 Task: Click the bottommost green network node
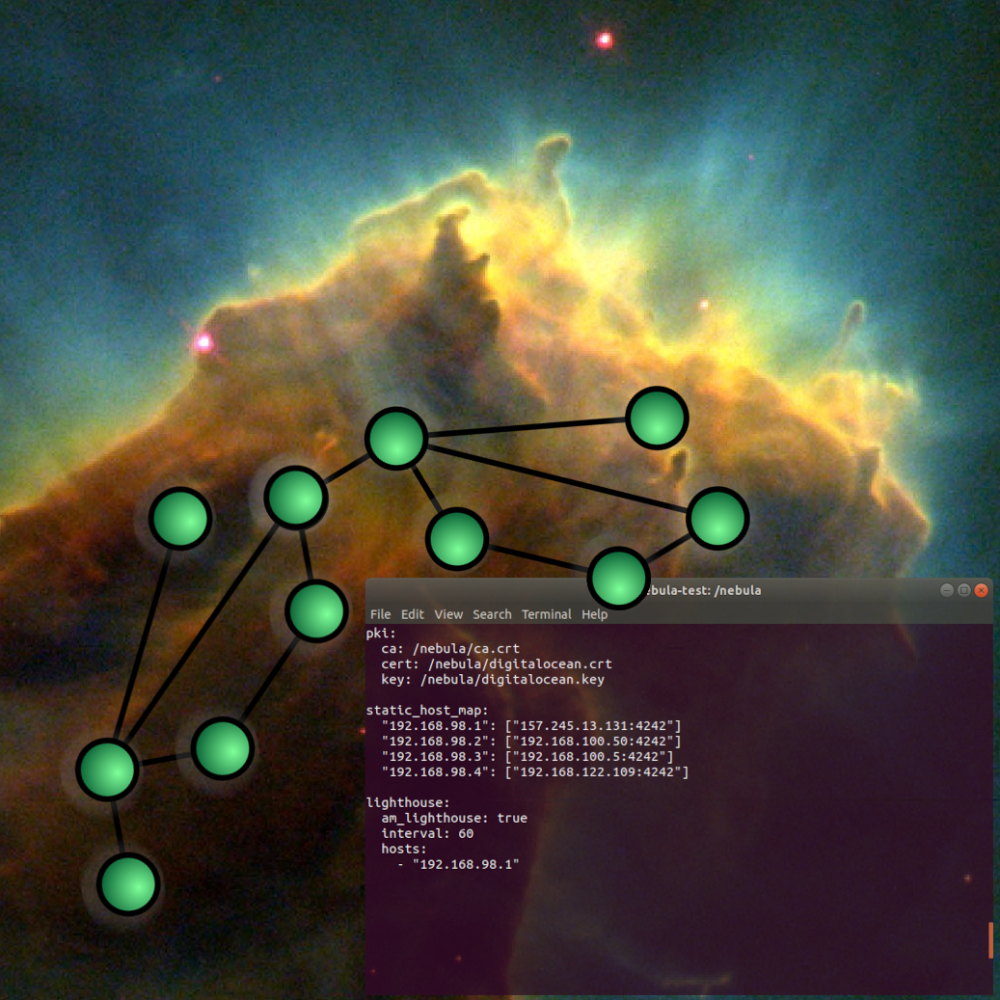[x=128, y=884]
